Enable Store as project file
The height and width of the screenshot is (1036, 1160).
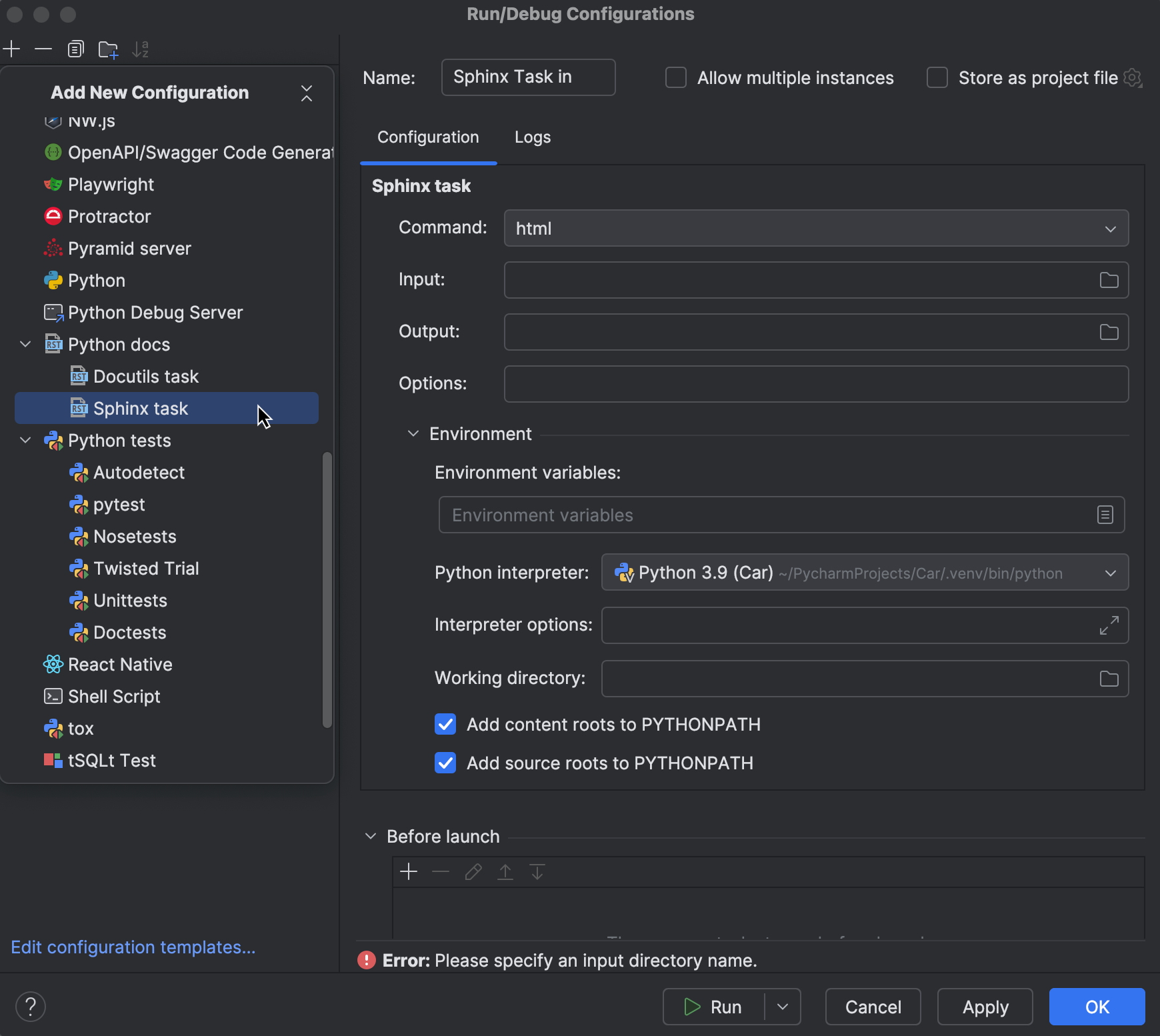937,77
